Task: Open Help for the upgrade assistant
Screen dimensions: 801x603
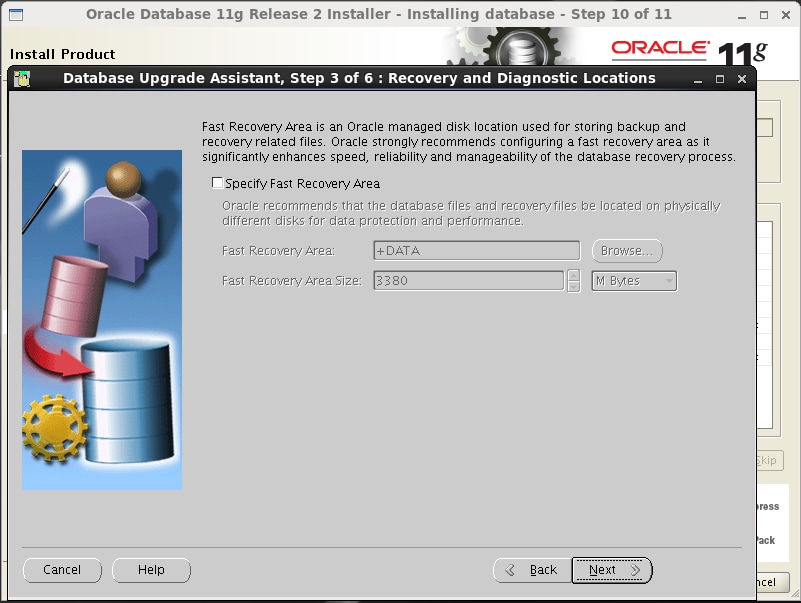Action: (x=151, y=570)
